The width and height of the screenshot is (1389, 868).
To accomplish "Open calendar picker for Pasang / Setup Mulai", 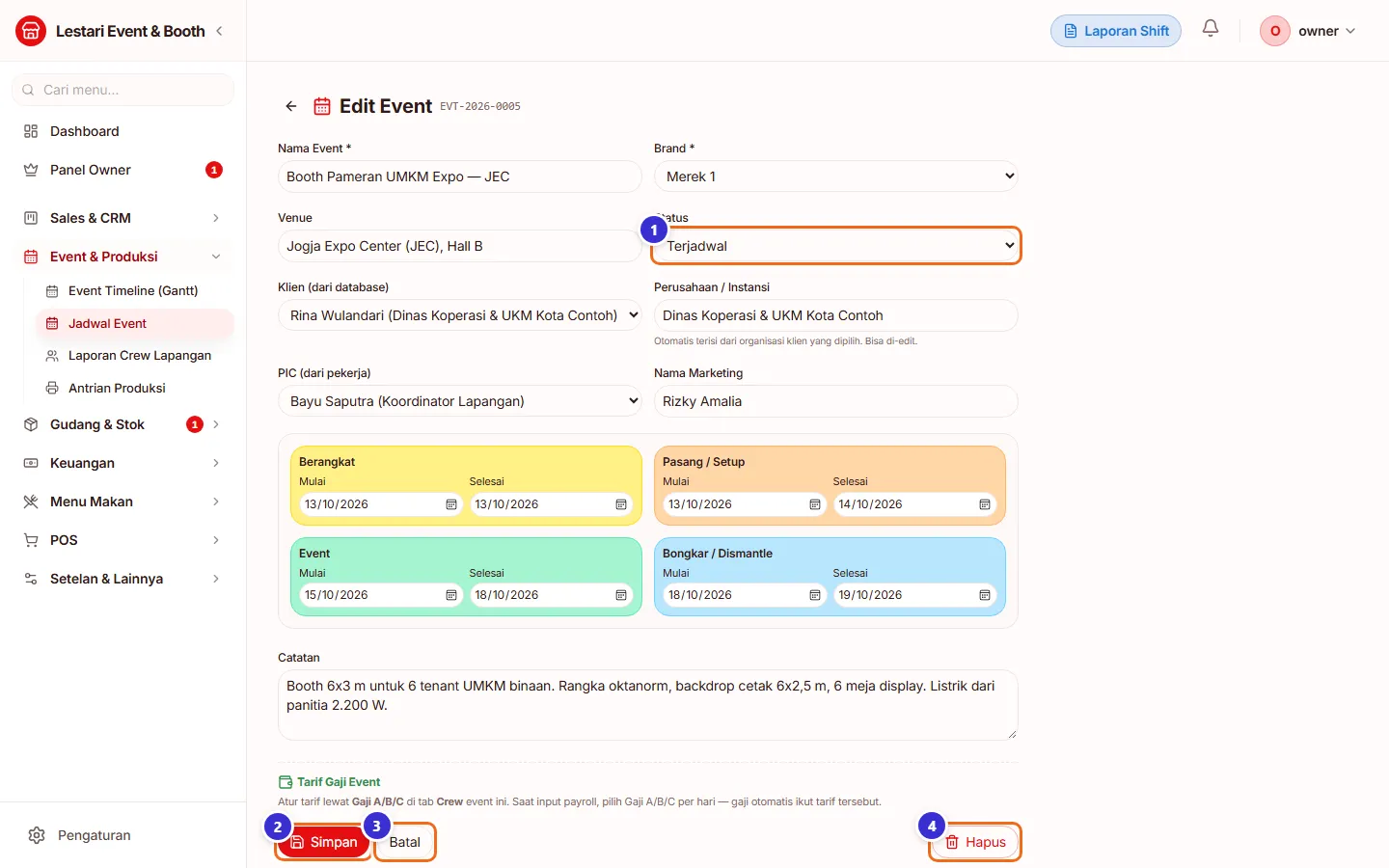I will (x=815, y=504).
